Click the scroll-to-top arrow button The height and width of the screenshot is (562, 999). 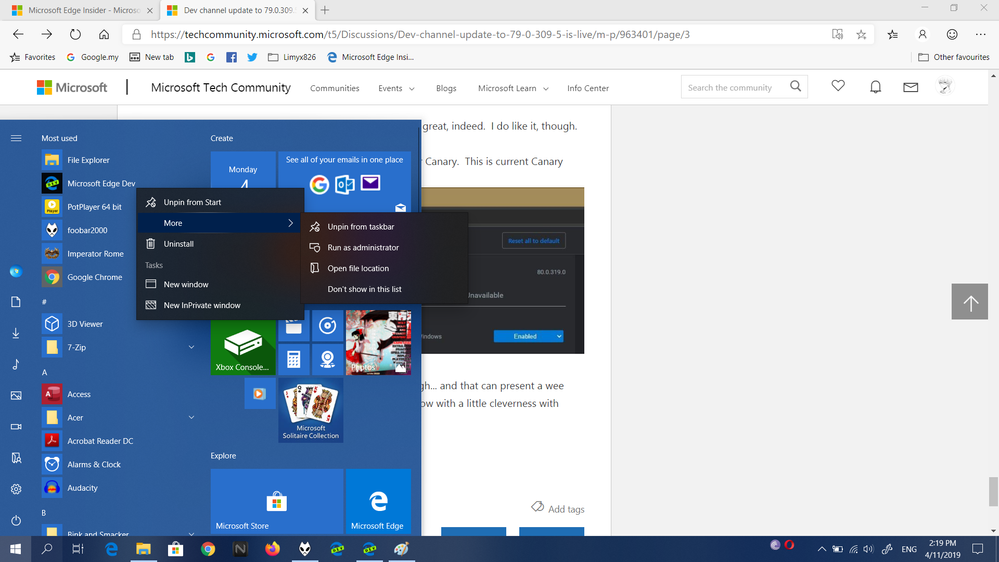tap(970, 302)
